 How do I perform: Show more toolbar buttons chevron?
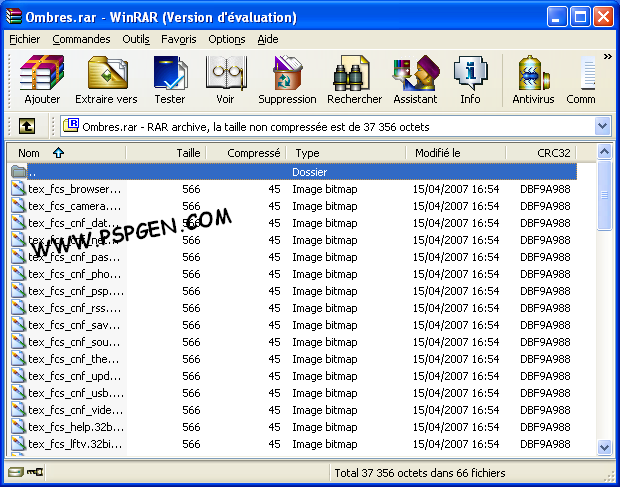(607, 57)
